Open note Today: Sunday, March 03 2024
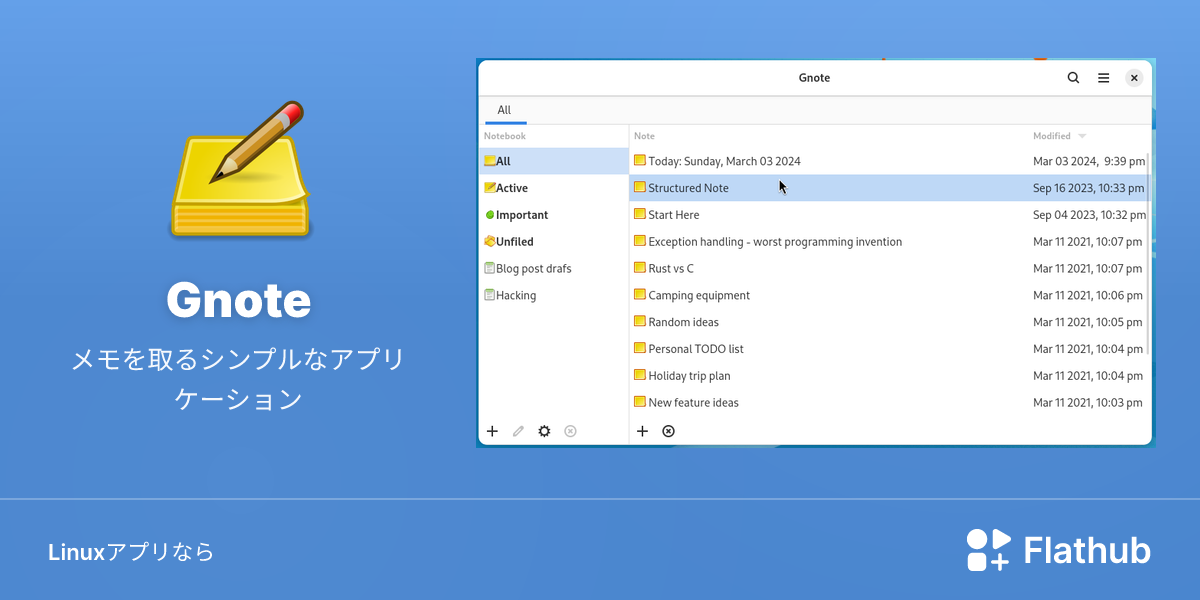This screenshot has height=600, width=1200. [724, 161]
